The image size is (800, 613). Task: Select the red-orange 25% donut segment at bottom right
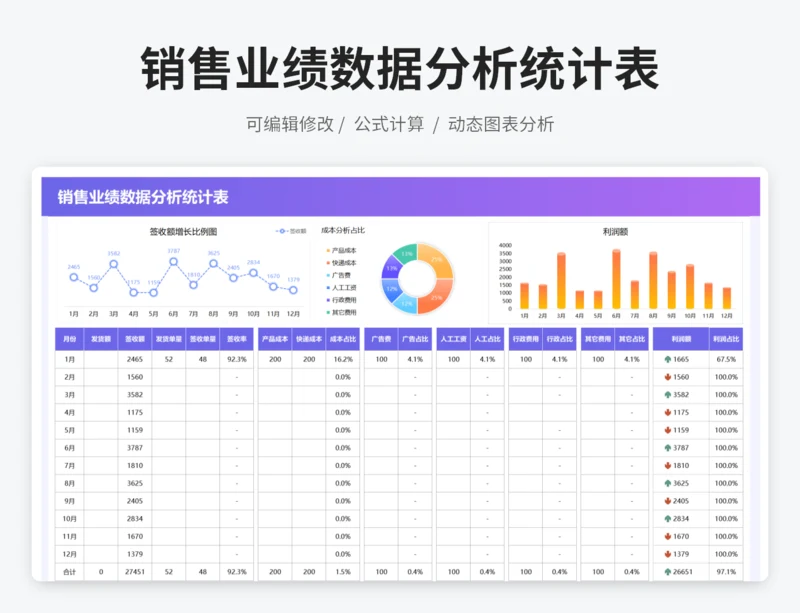point(436,298)
